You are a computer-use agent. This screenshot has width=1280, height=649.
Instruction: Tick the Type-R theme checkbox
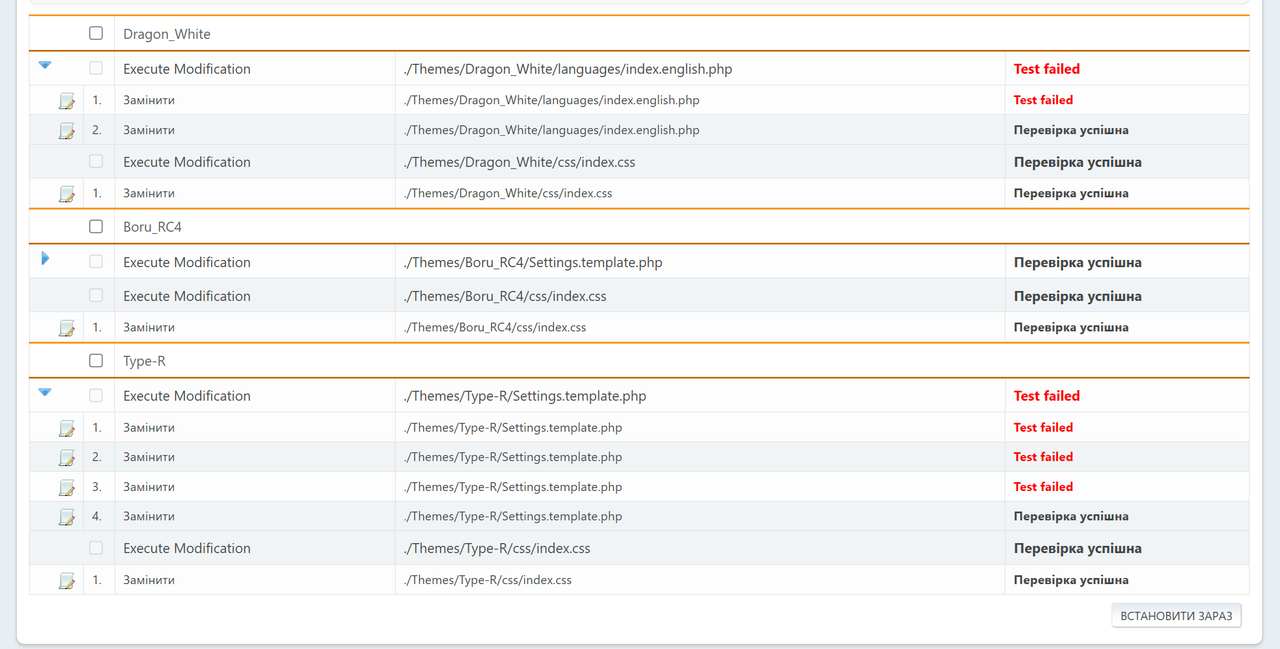click(x=96, y=360)
